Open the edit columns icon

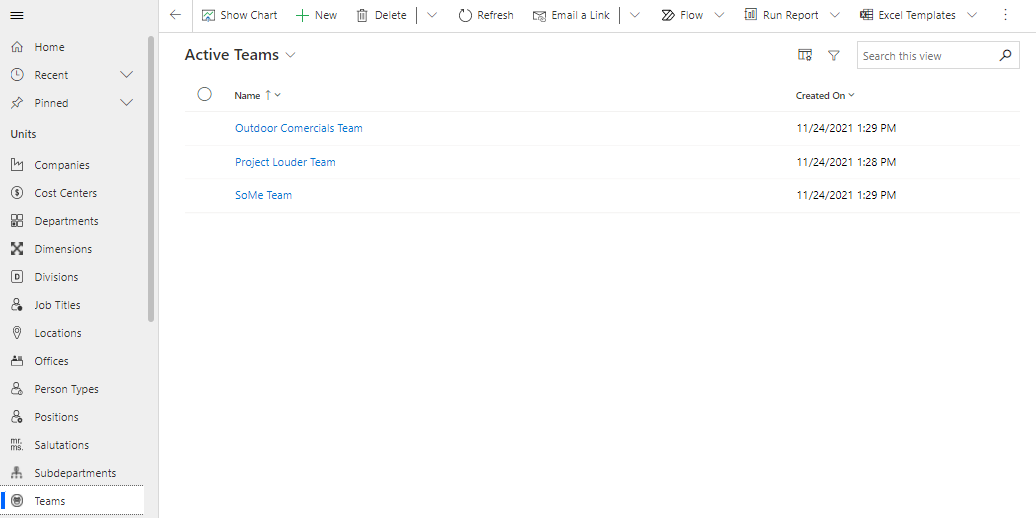point(805,56)
